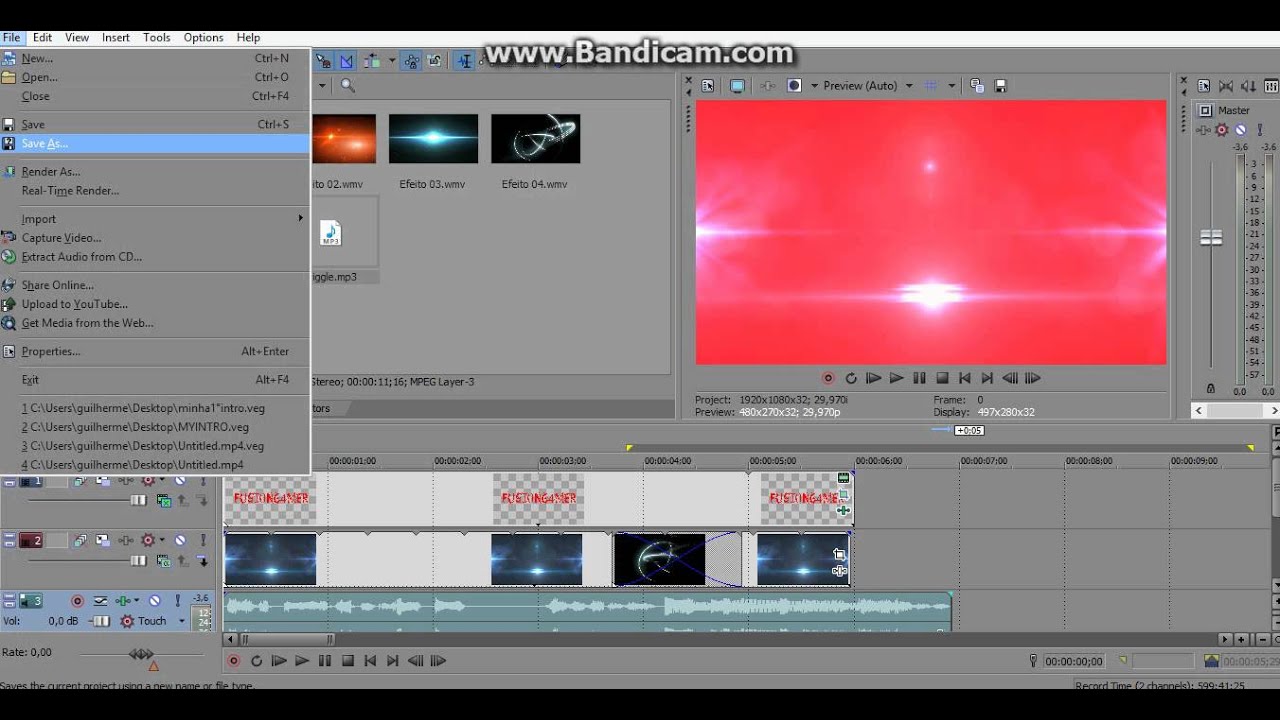Mute video track 2

tap(180, 540)
